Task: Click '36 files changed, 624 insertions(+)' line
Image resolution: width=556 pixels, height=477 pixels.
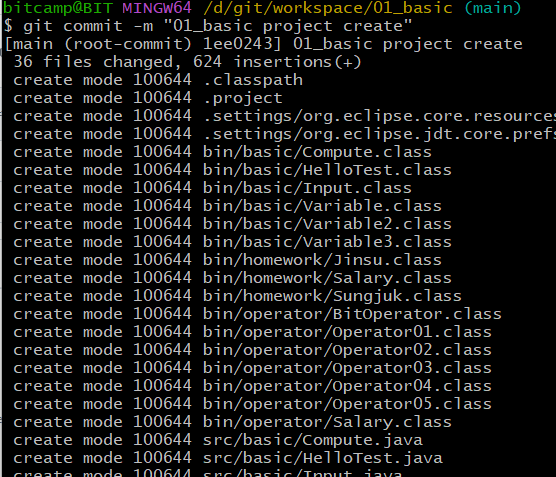Action: [x=187, y=62]
